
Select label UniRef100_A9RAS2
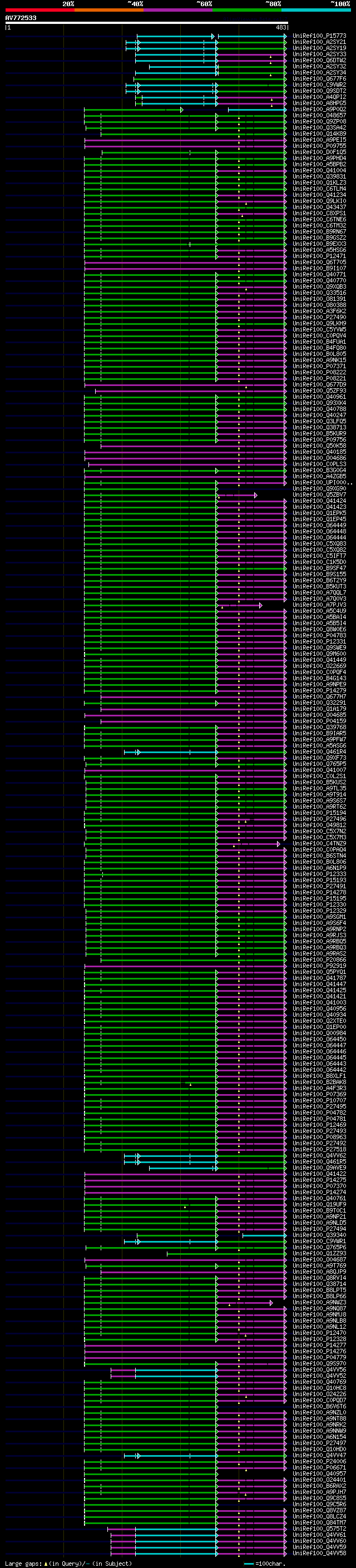pos(319,954)
